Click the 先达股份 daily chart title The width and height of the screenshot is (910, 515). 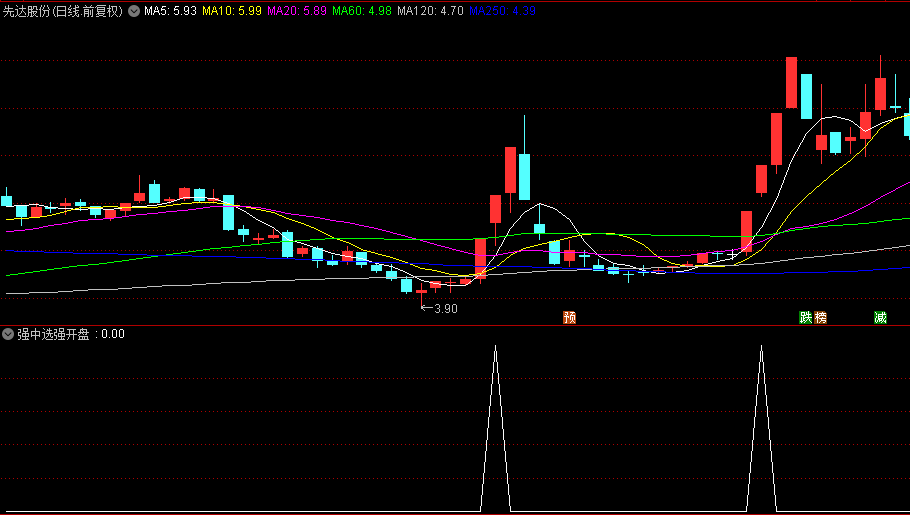pyautogui.click(x=62, y=11)
